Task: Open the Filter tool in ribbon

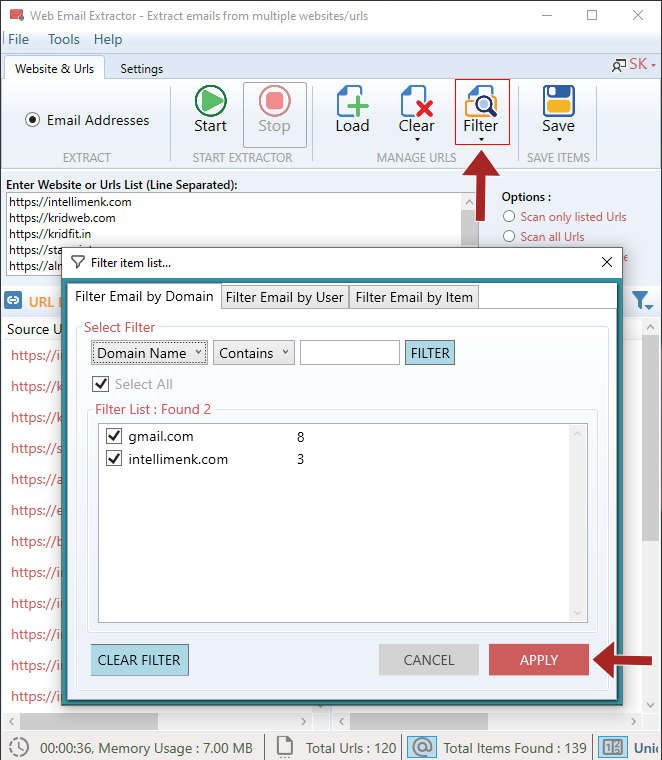Action: 482,111
